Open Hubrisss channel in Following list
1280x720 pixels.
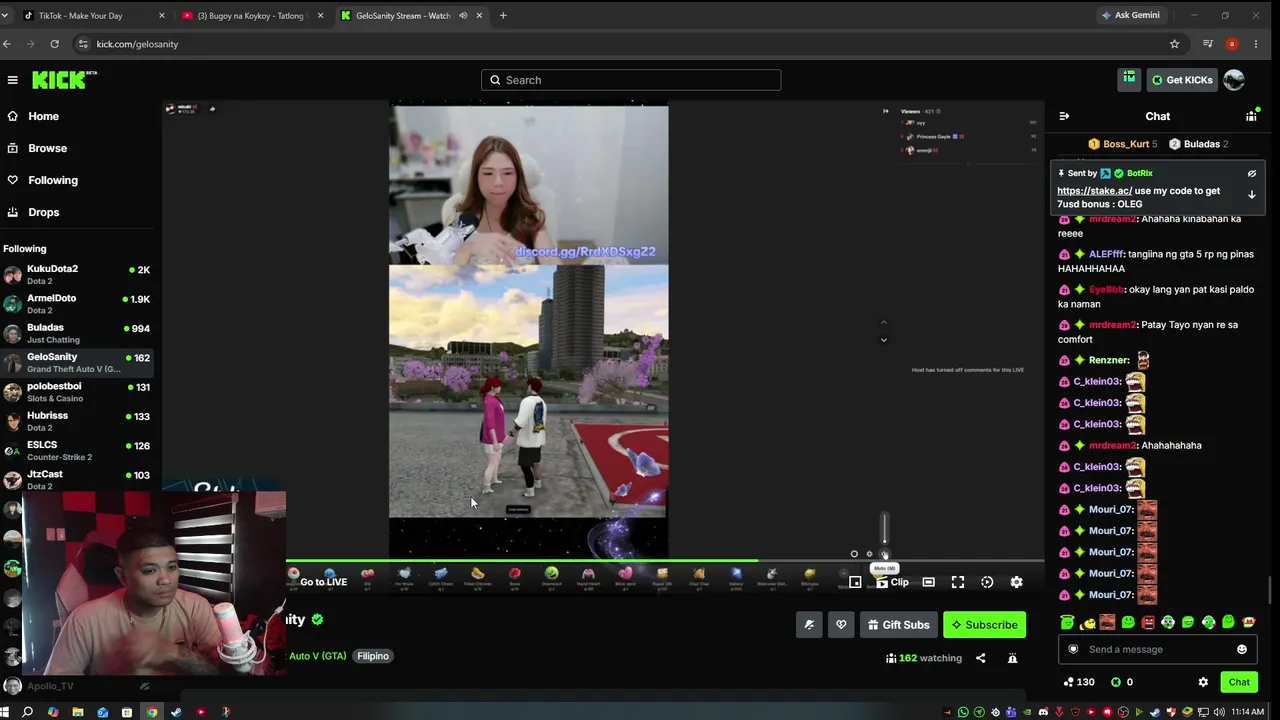[x=78, y=421]
